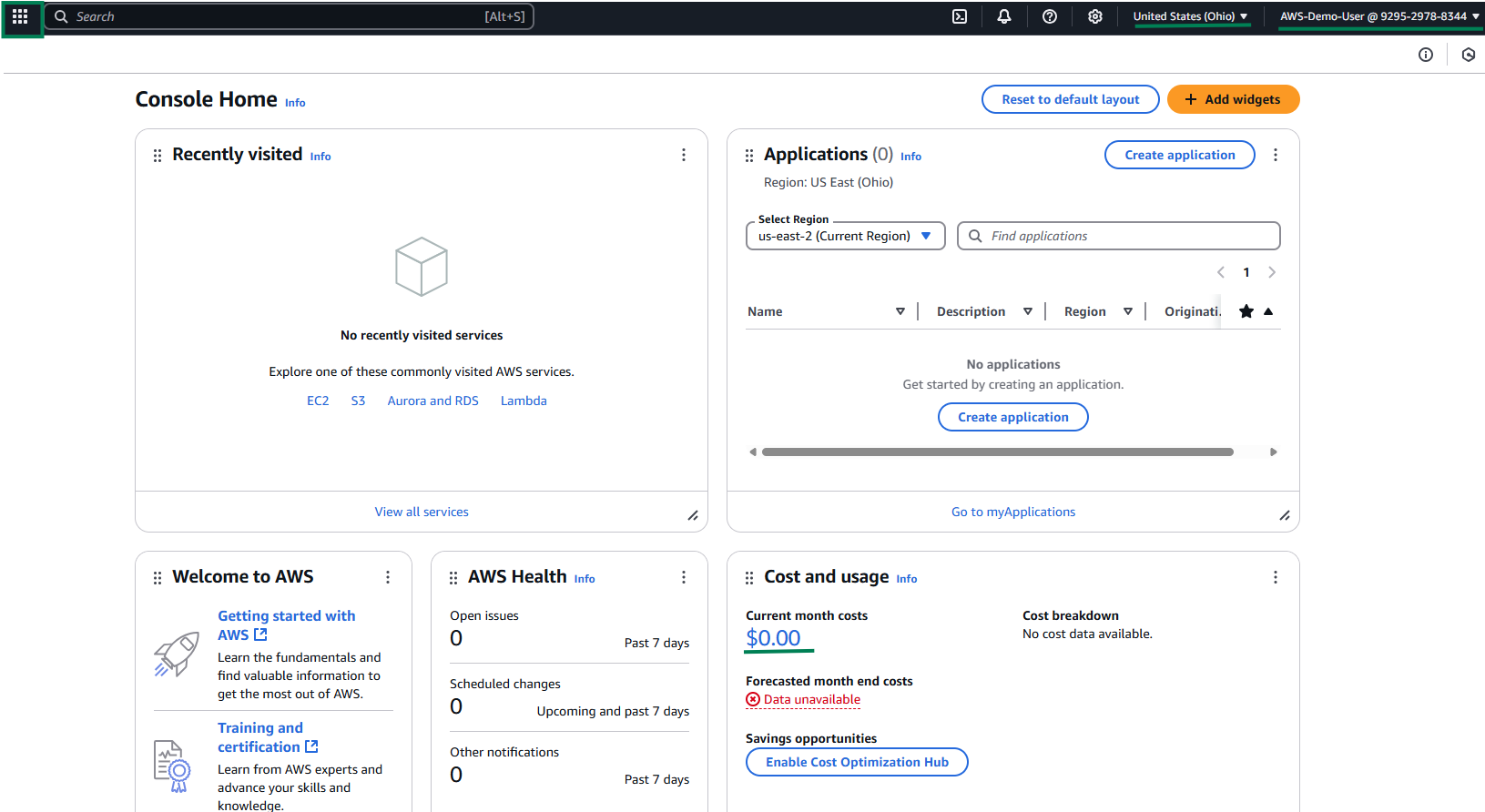Screen dimensions: 1485x812
Task: Open the S3 service link
Action: [x=358, y=401]
